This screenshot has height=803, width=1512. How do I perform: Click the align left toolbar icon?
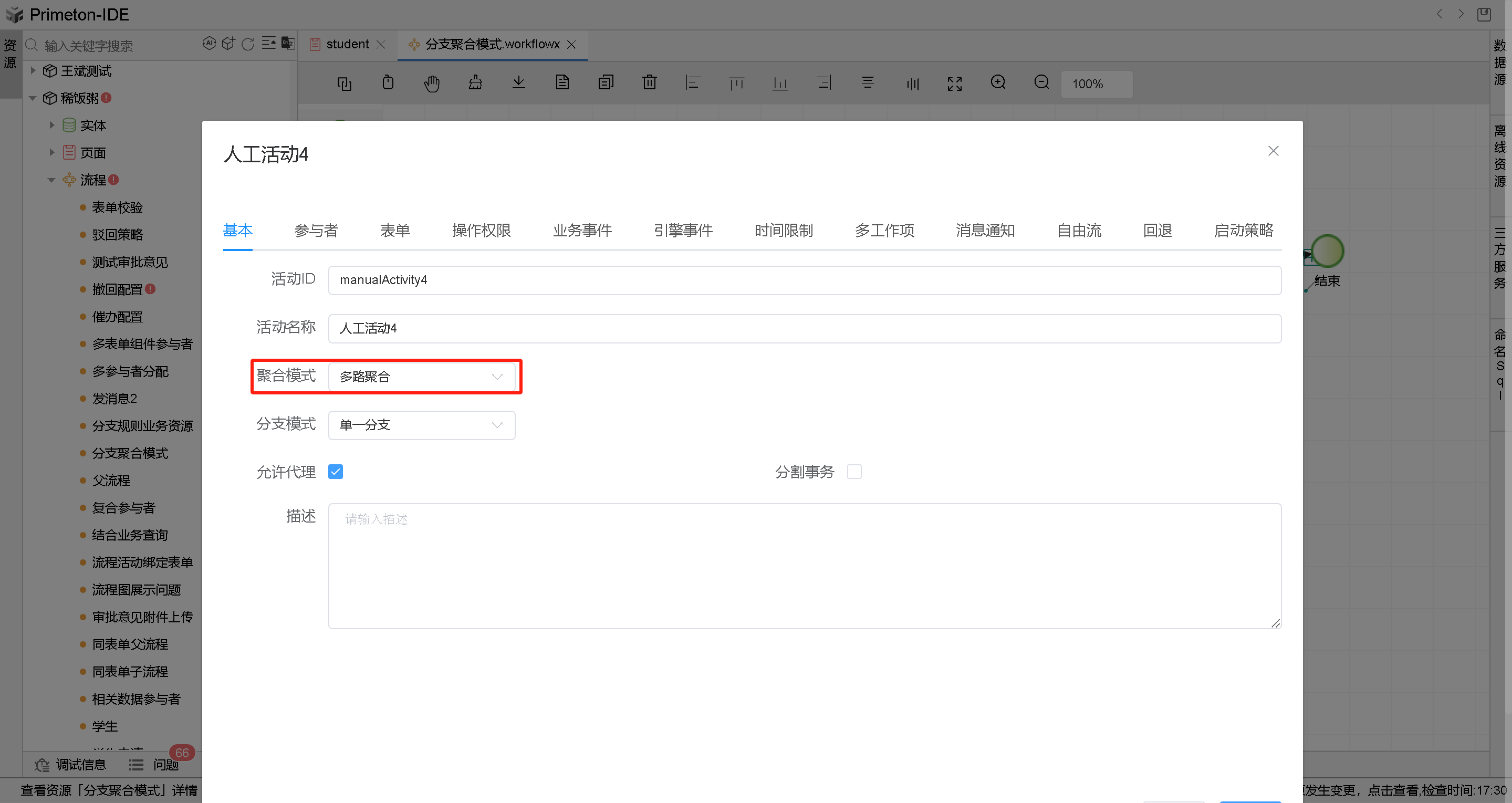(x=693, y=83)
